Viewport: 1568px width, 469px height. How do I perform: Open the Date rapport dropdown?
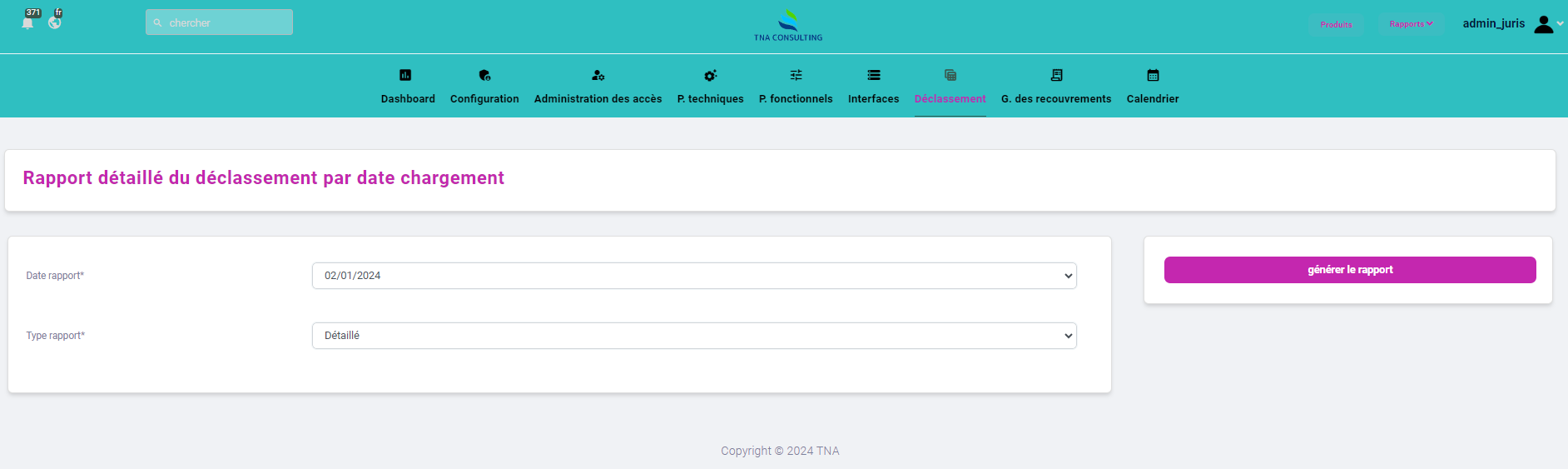pyautogui.click(x=694, y=276)
